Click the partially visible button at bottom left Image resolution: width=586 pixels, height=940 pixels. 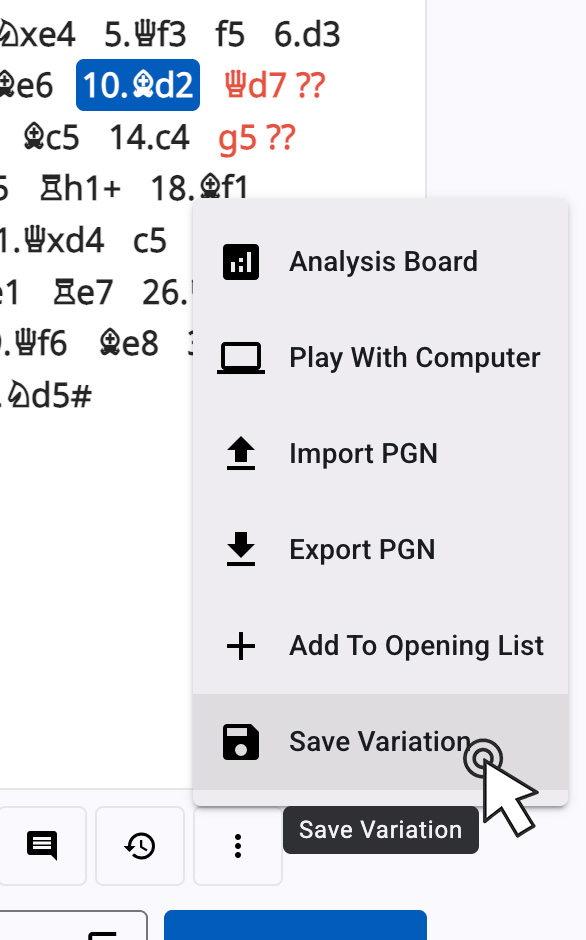tap(75, 925)
